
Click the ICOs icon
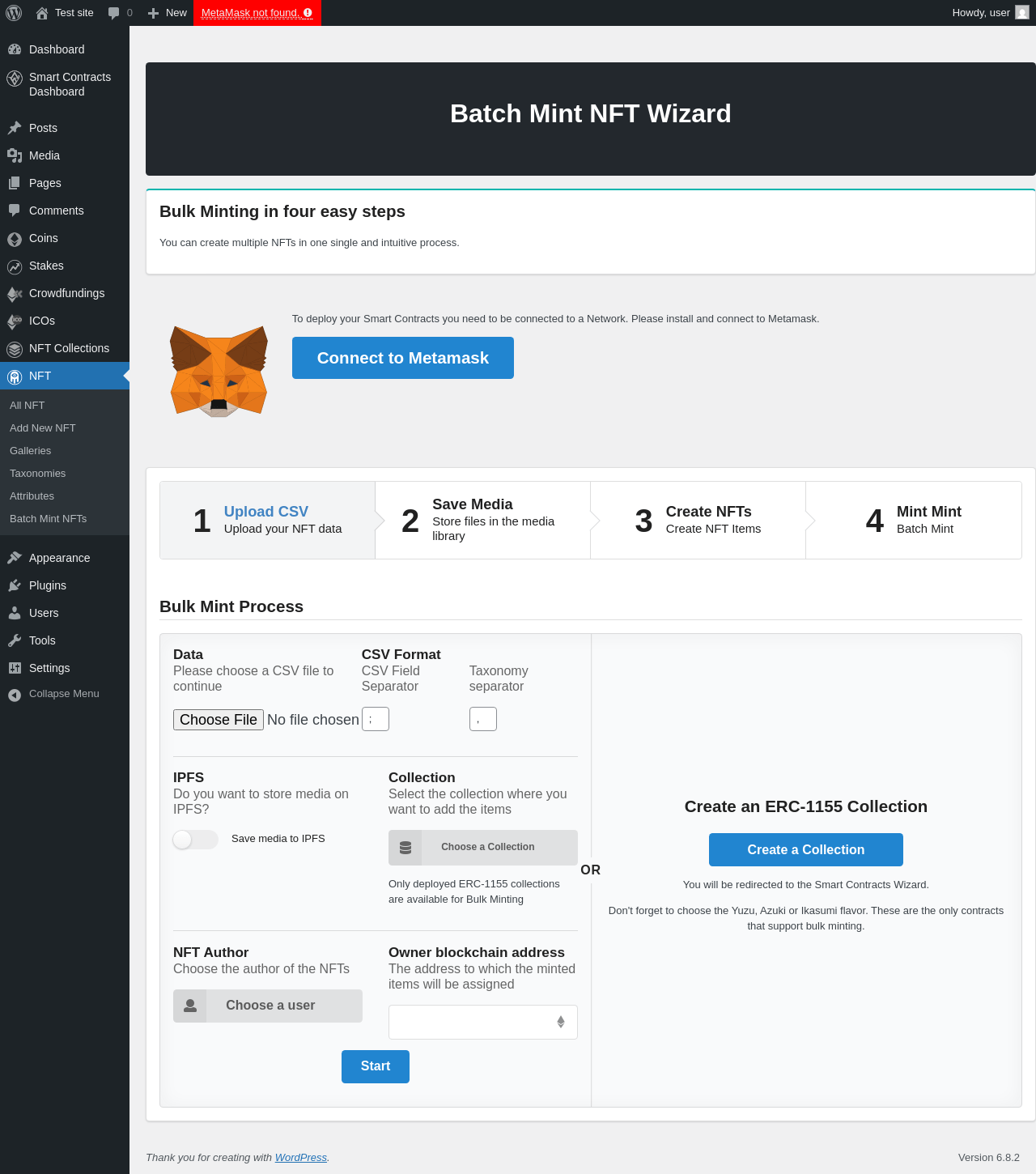(x=15, y=321)
